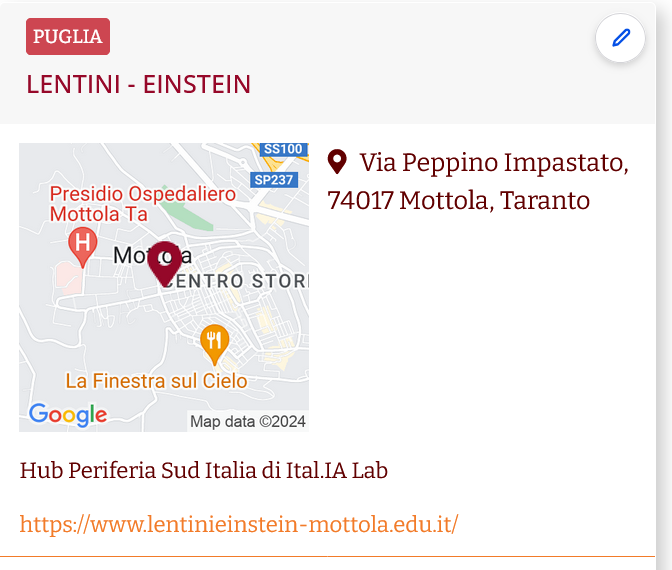Click the blue pencil edit icon
The height and width of the screenshot is (570, 672).
pos(620,38)
